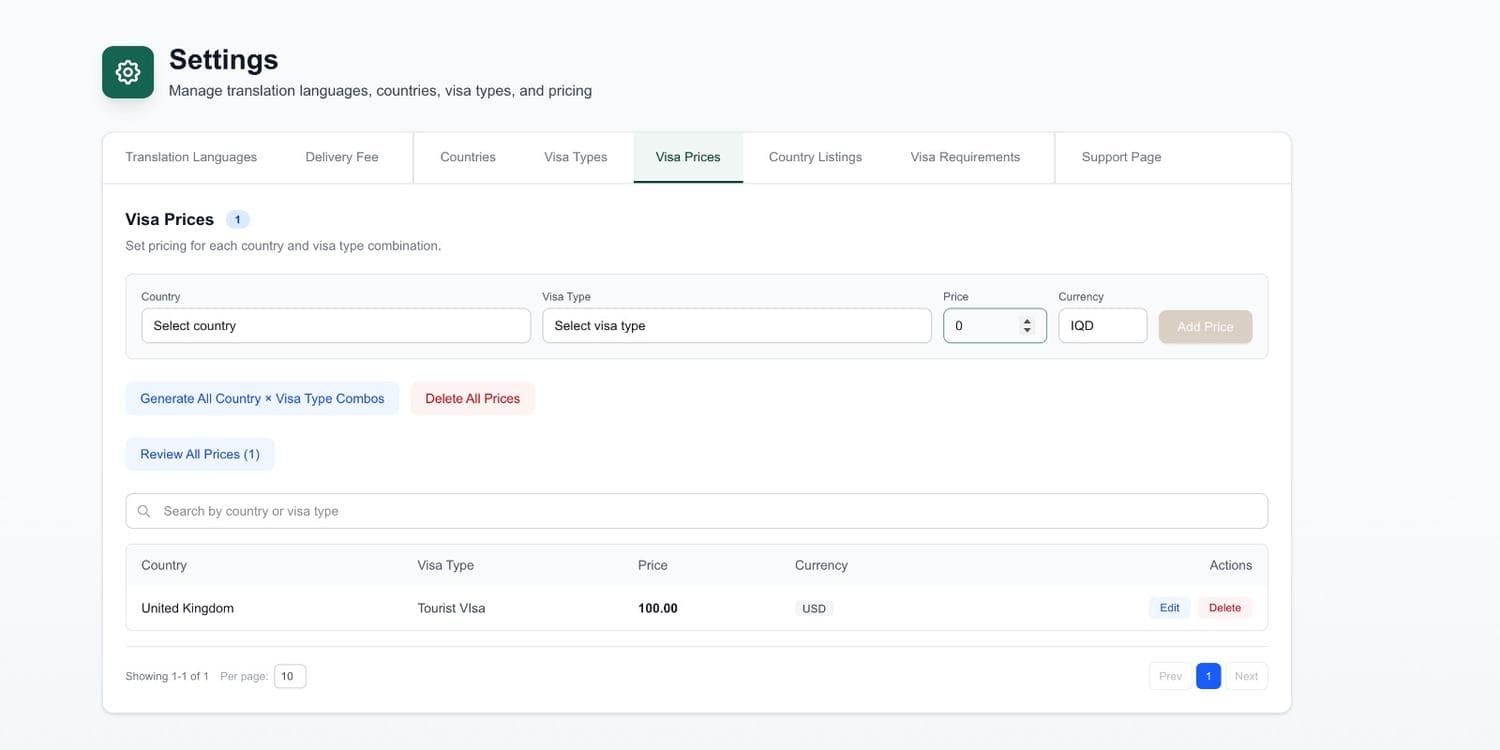Open Review All Prices (1)

[x=200, y=454]
